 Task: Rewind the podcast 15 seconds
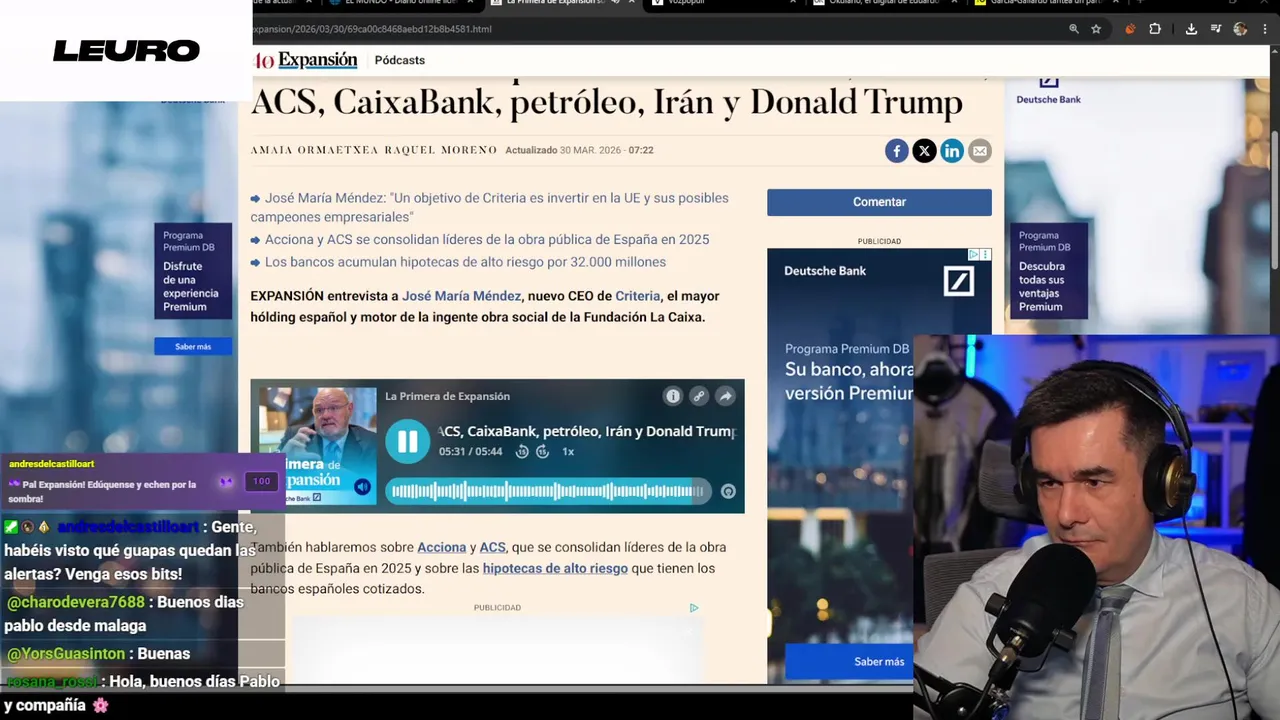coord(522,452)
